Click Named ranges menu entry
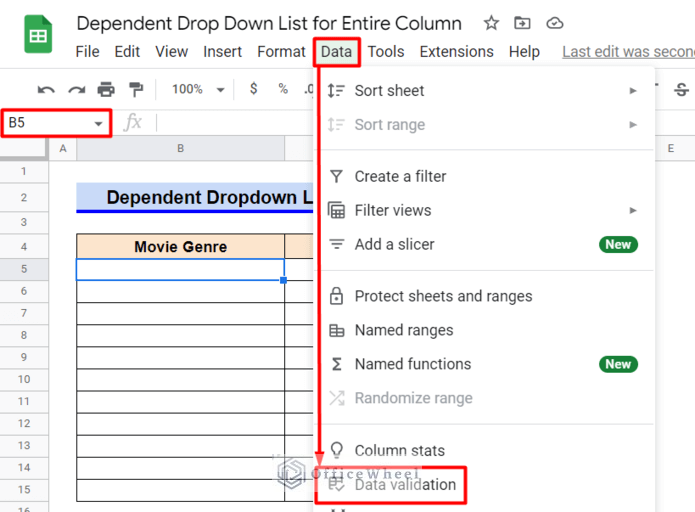The width and height of the screenshot is (695, 512). (403, 330)
